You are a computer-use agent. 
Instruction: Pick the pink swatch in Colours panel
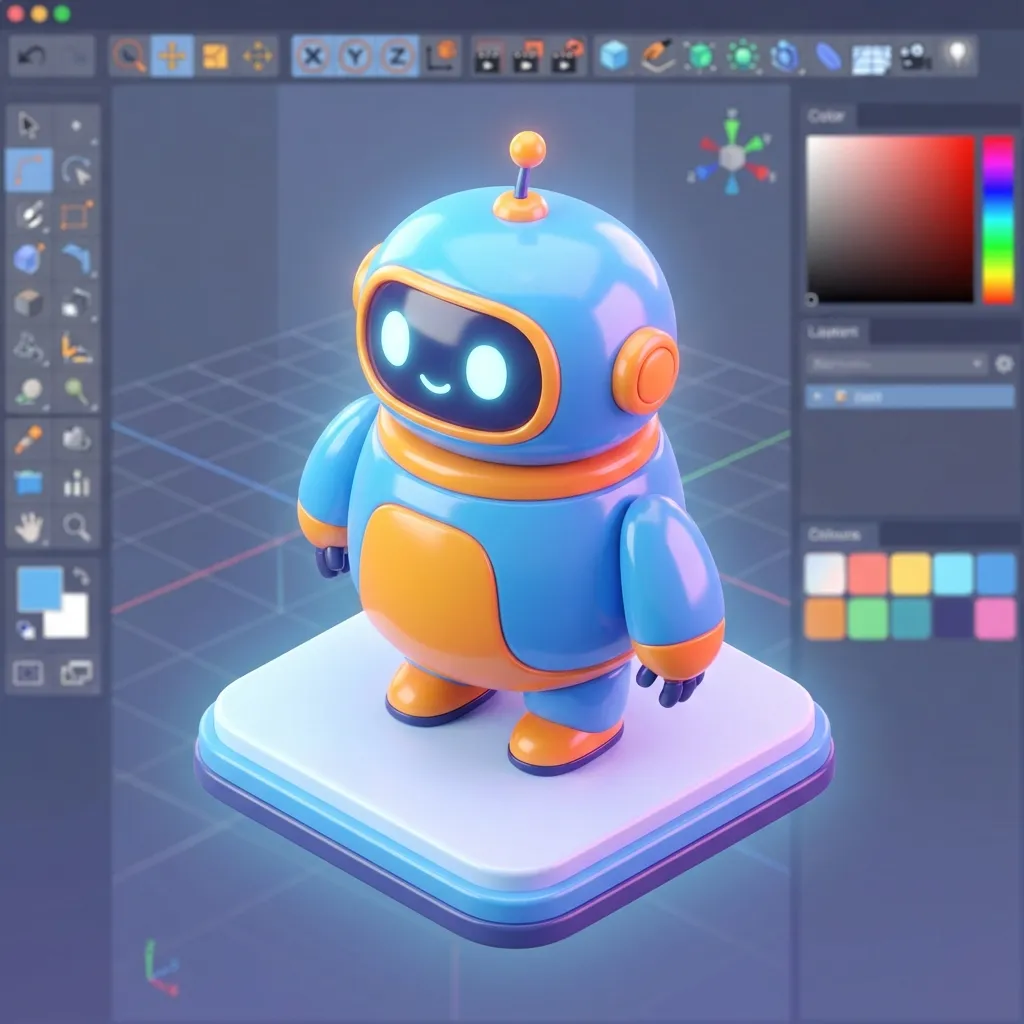pyautogui.click(x=995, y=619)
